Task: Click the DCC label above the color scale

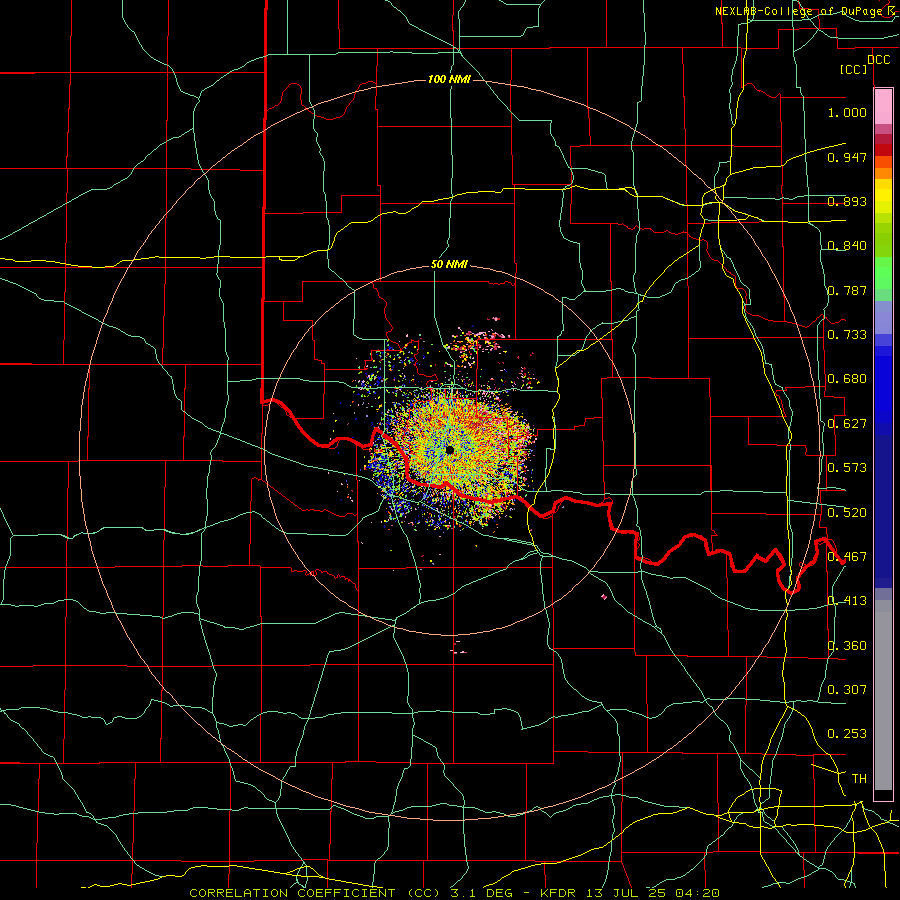Action: tap(878, 59)
